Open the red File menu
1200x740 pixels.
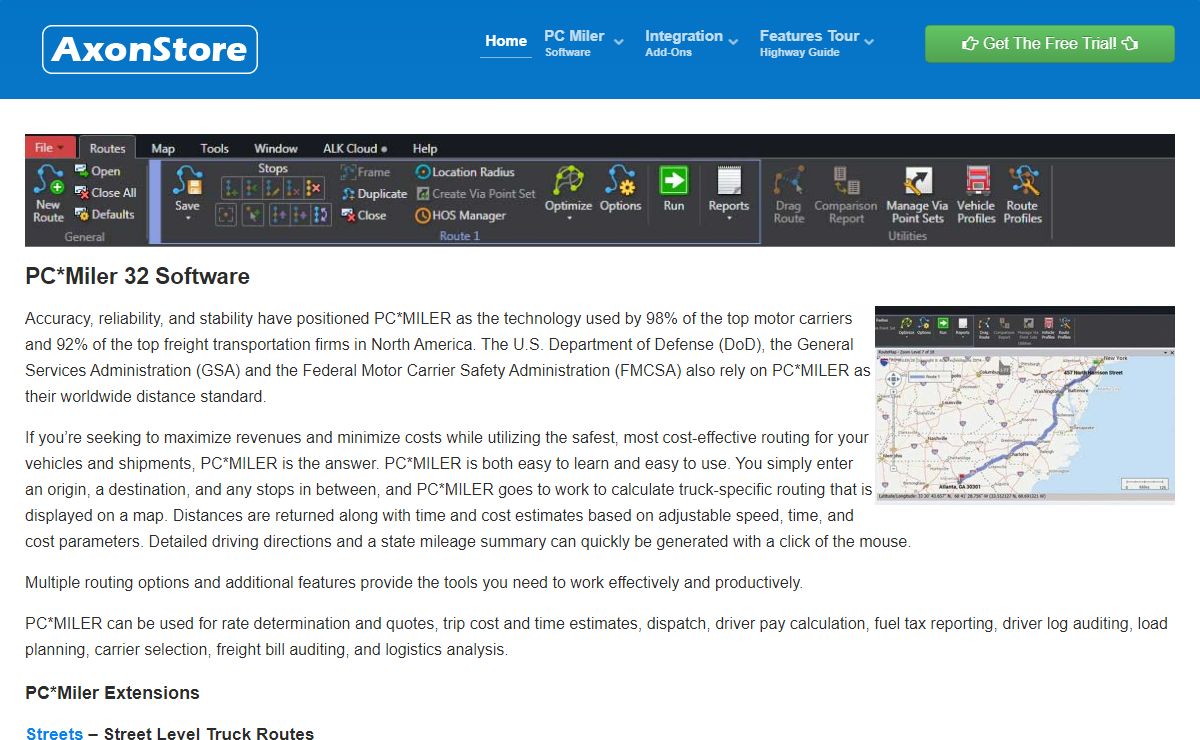(50, 147)
